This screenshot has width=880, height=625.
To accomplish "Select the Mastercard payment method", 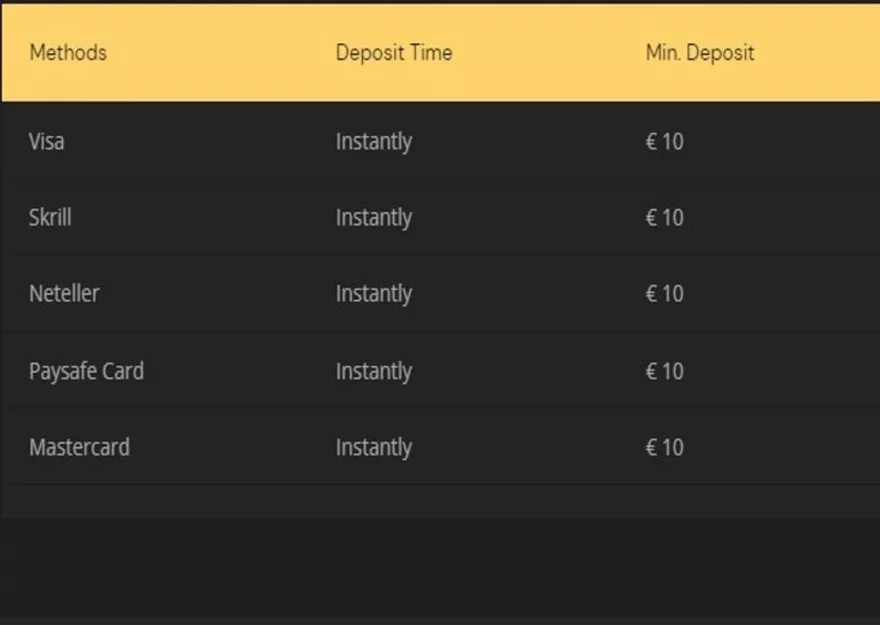I will coord(79,447).
